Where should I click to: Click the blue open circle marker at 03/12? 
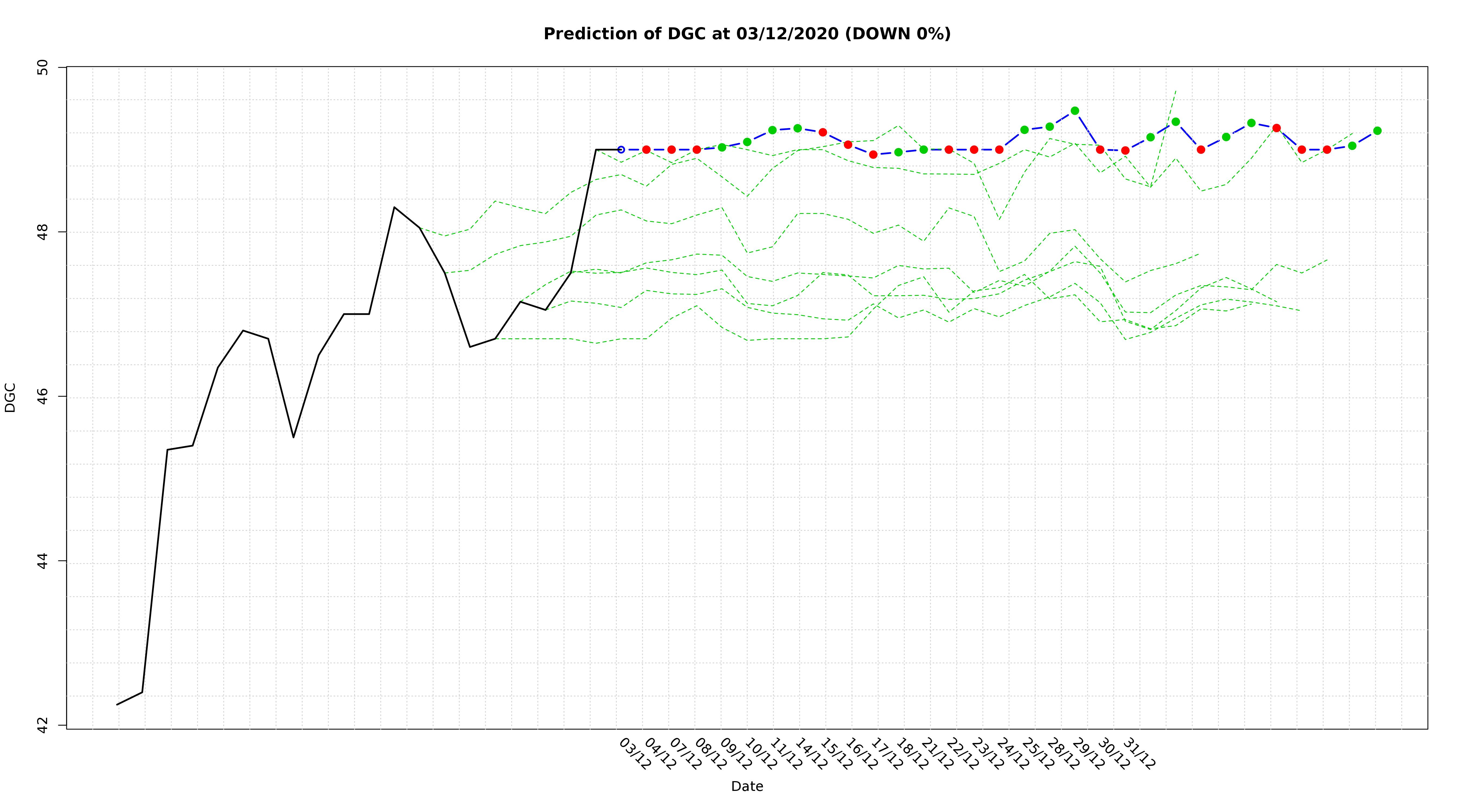(x=621, y=150)
